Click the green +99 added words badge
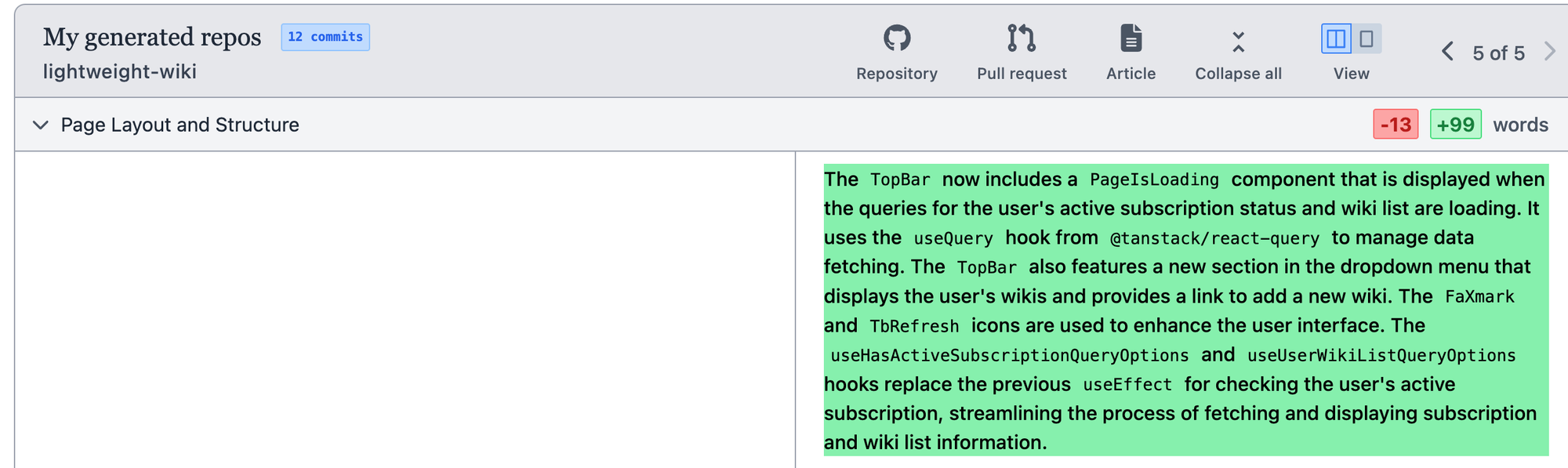The width and height of the screenshot is (1568, 468). (1455, 125)
